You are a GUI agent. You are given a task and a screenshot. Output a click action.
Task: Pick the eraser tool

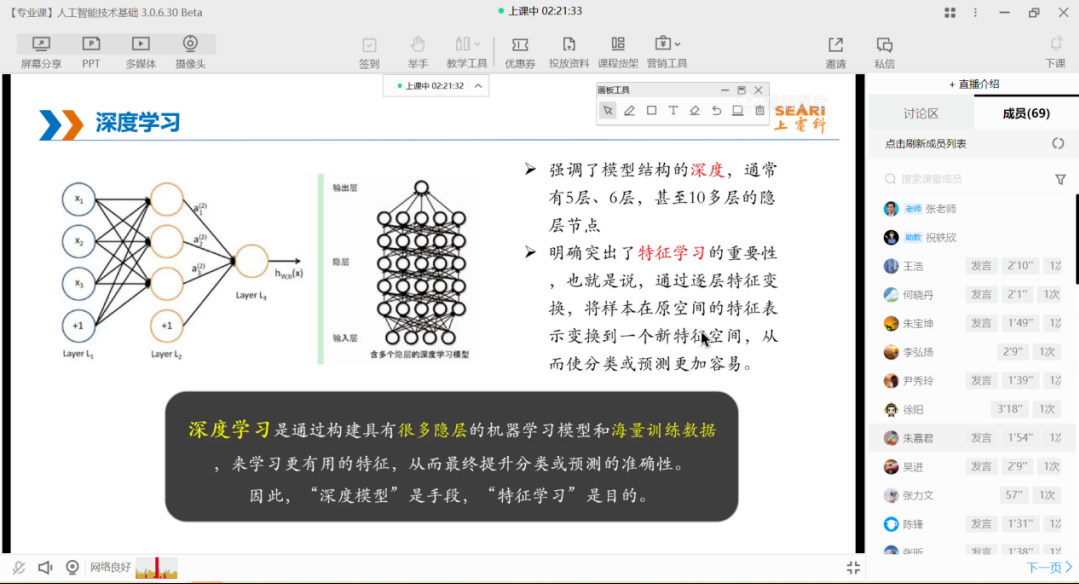695,111
